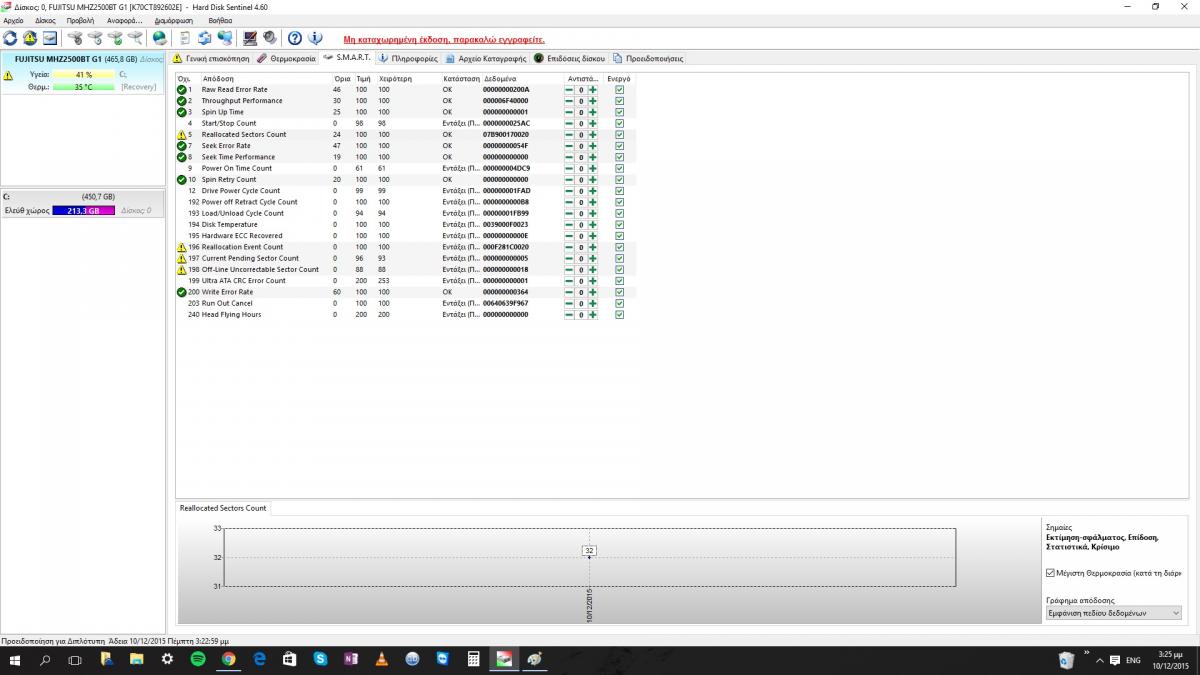Click the refresh icon in the main toolbar

[x=10, y=38]
